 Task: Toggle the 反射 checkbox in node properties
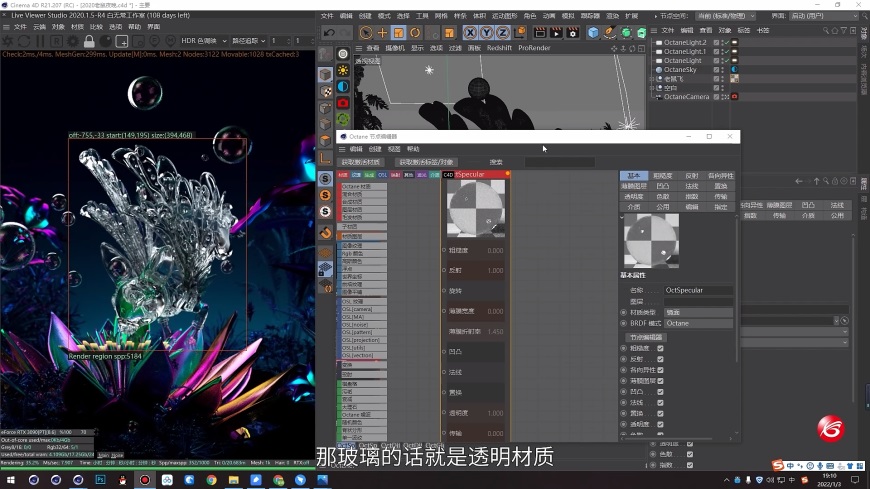click(x=660, y=359)
